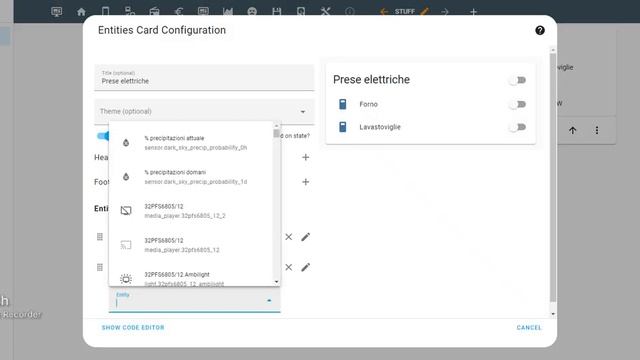640x360 pixels.
Task: Click the Title field containing Prese elettriche
Action: coord(204,78)
